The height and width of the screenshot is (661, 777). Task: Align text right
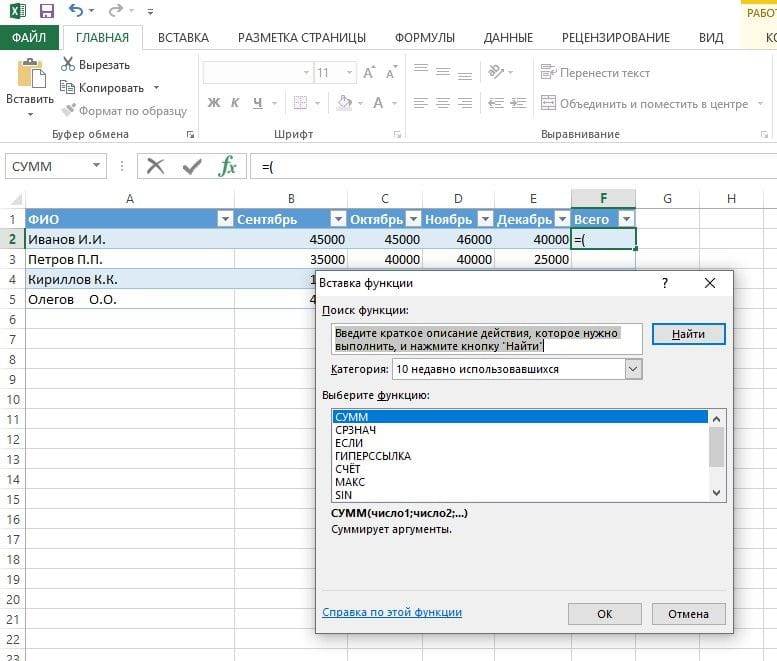[x=465, y=103]
